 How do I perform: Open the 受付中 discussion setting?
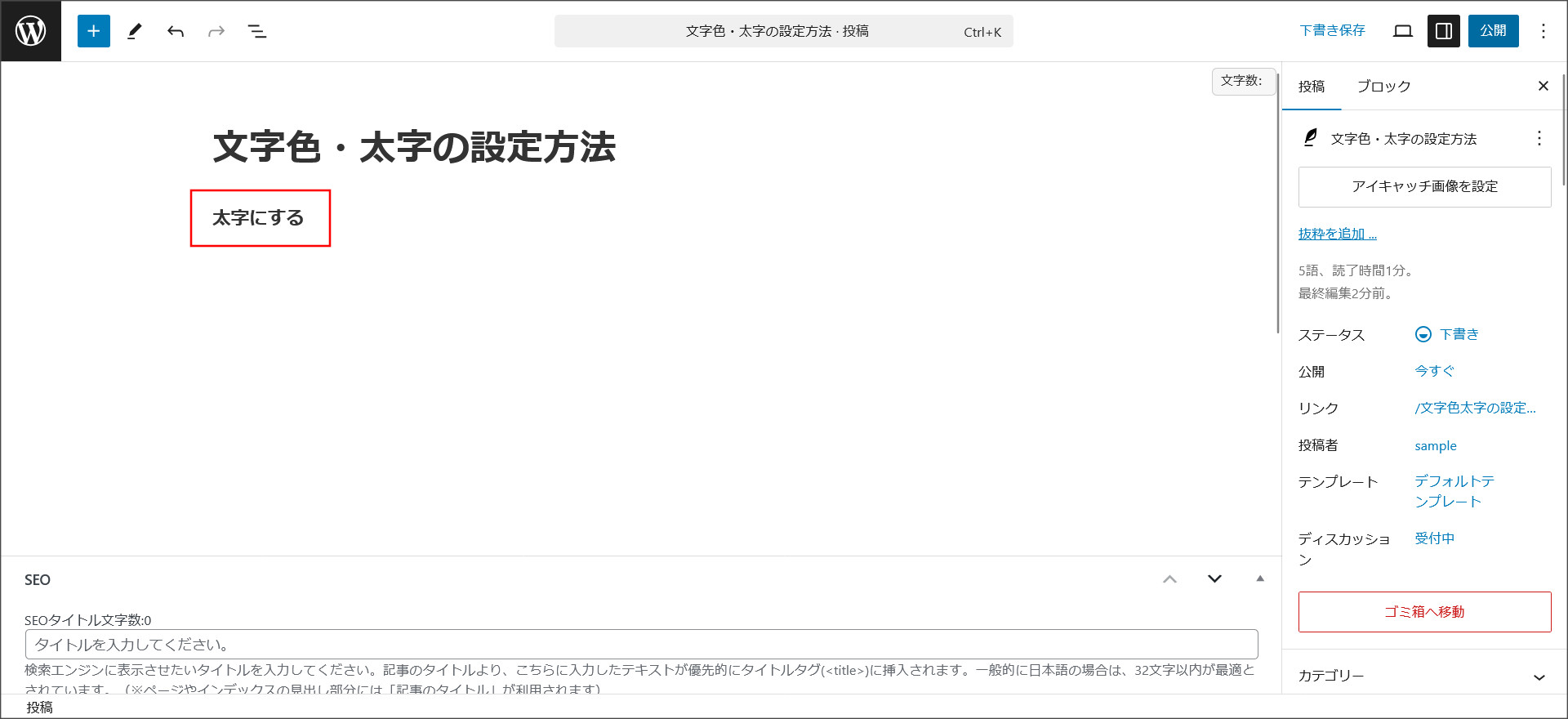(x=1435, y=538)
